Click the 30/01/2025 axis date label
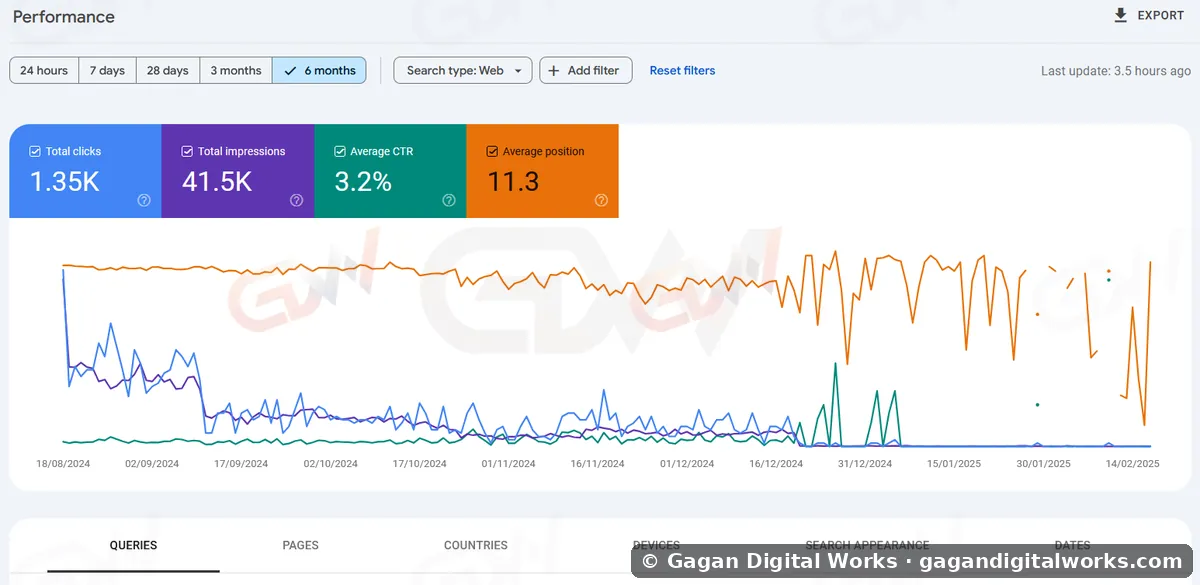Viewport: 1200px width, 585px height. [1043, 464]
